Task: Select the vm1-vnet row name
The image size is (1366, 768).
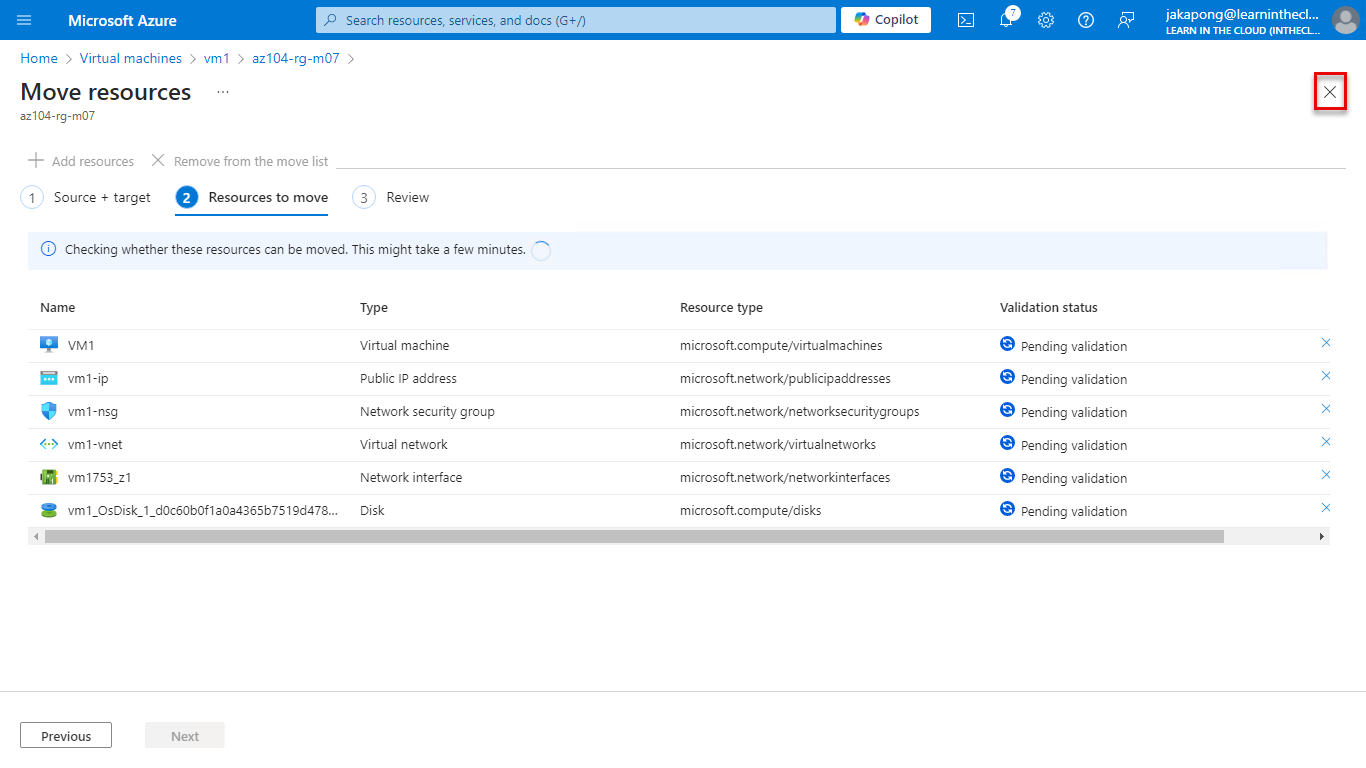Action: point(95,445)
